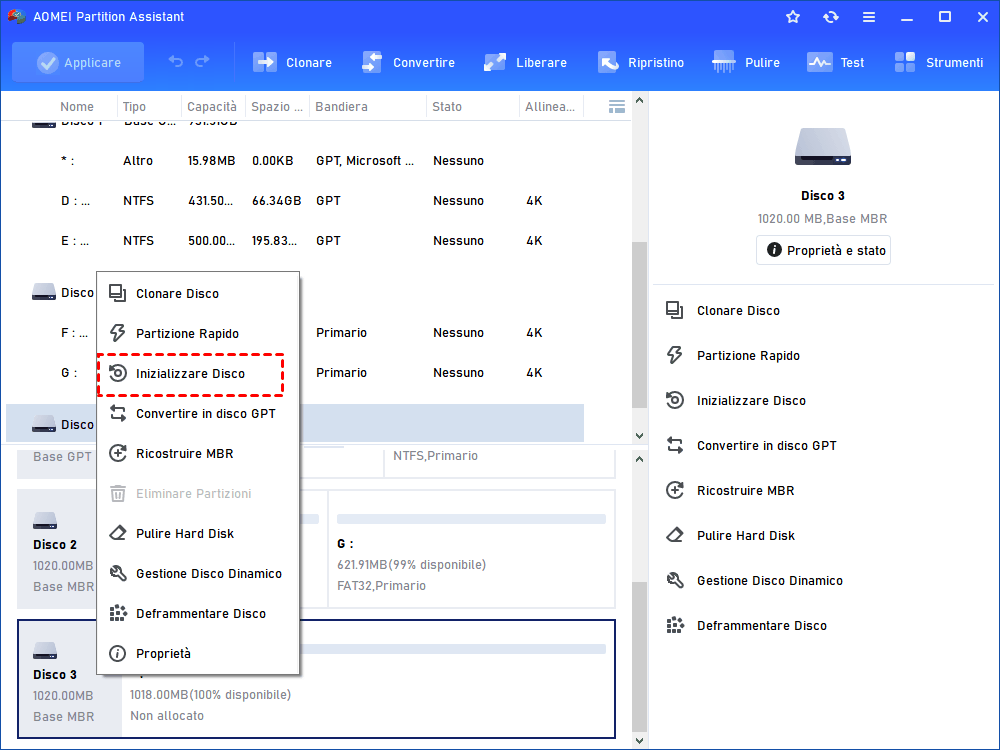Select the Disco 2 block in disk map
Screen dimensions: 1000x750
point(56,549)
